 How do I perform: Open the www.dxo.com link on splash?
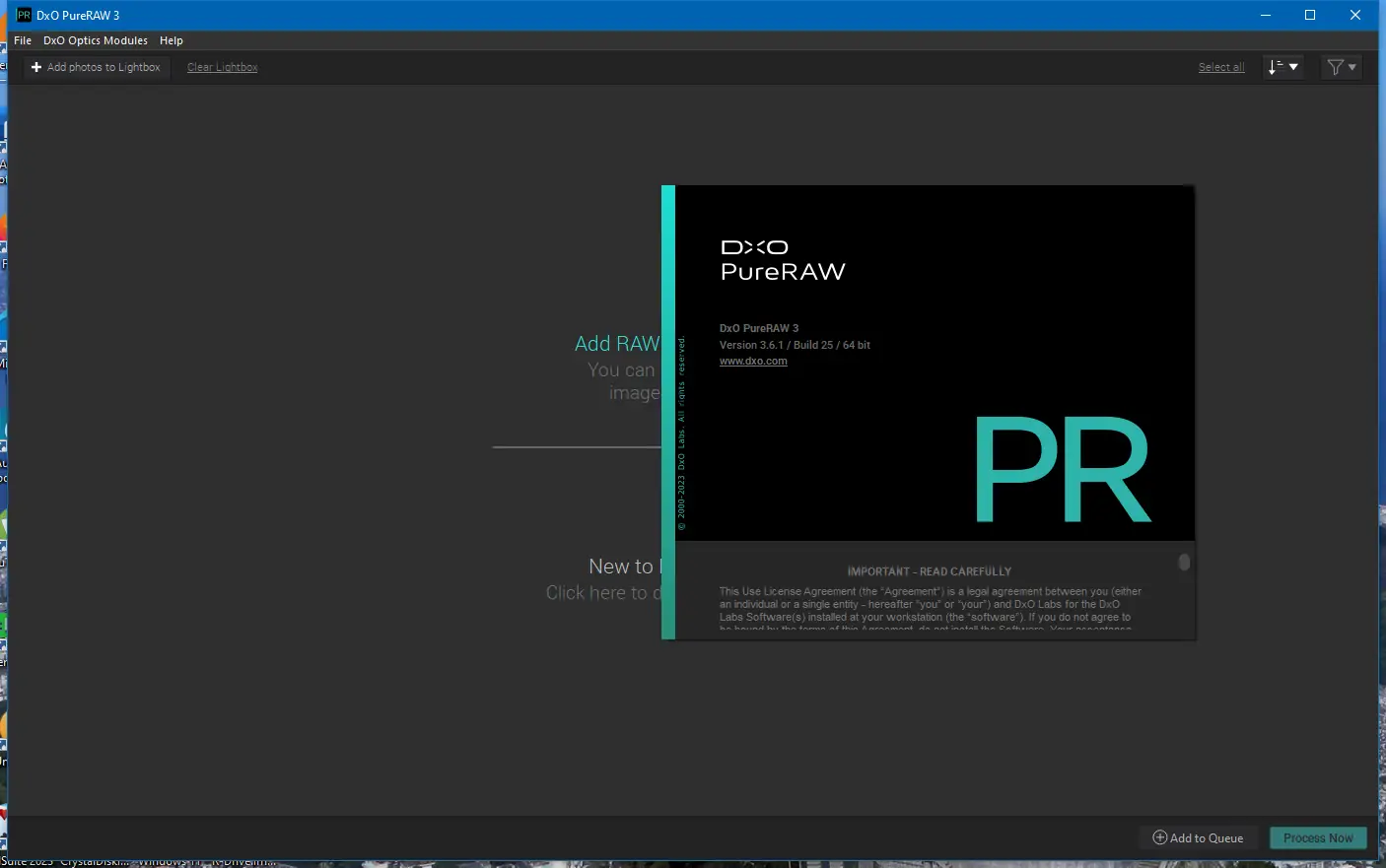pyautogui.click(x=753, y=362)
